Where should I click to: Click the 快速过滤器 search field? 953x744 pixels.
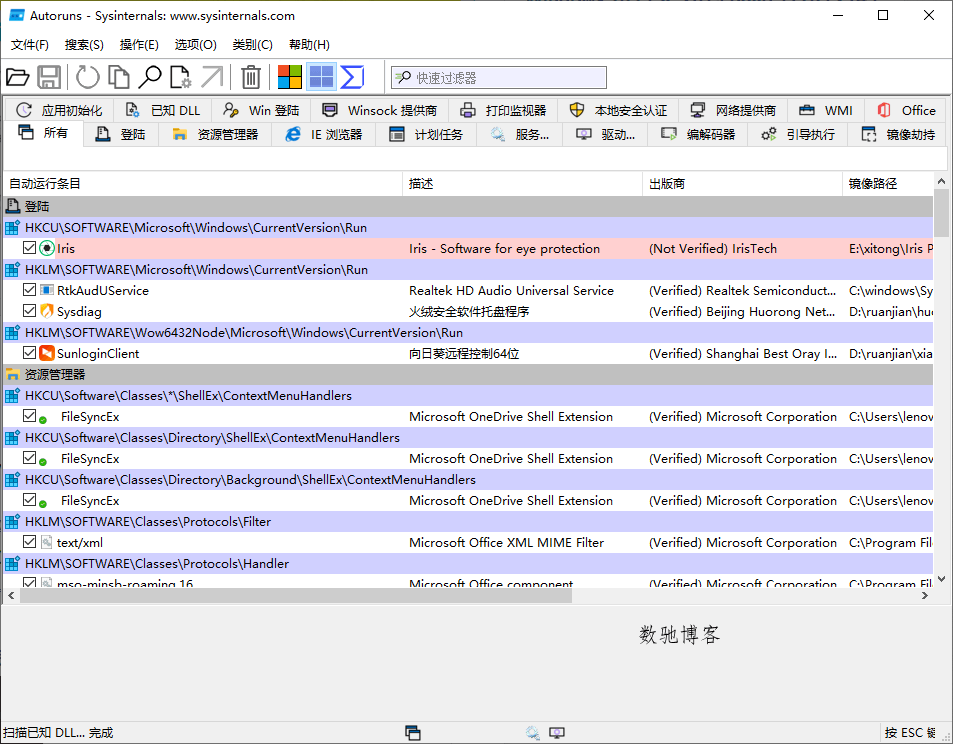[499, 78]
